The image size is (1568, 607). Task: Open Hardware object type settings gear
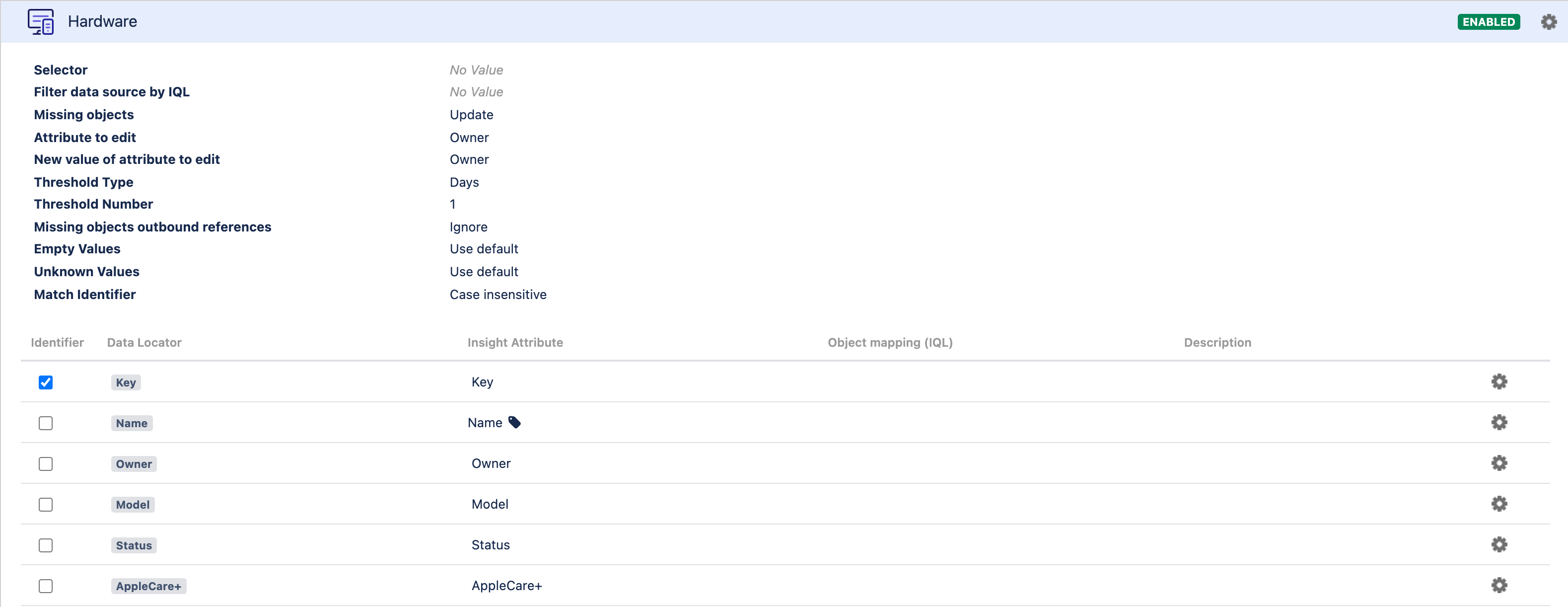(1548, 22)
